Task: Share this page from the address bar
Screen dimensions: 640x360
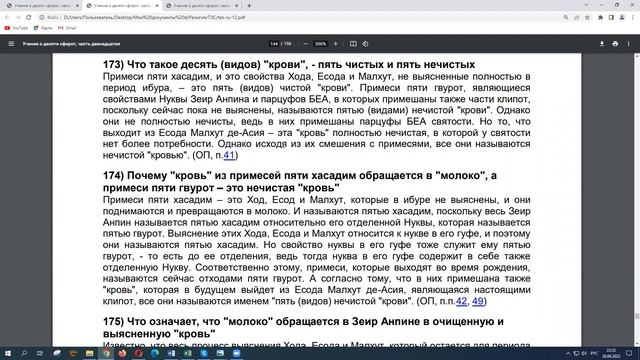Action: pos(576,17)
